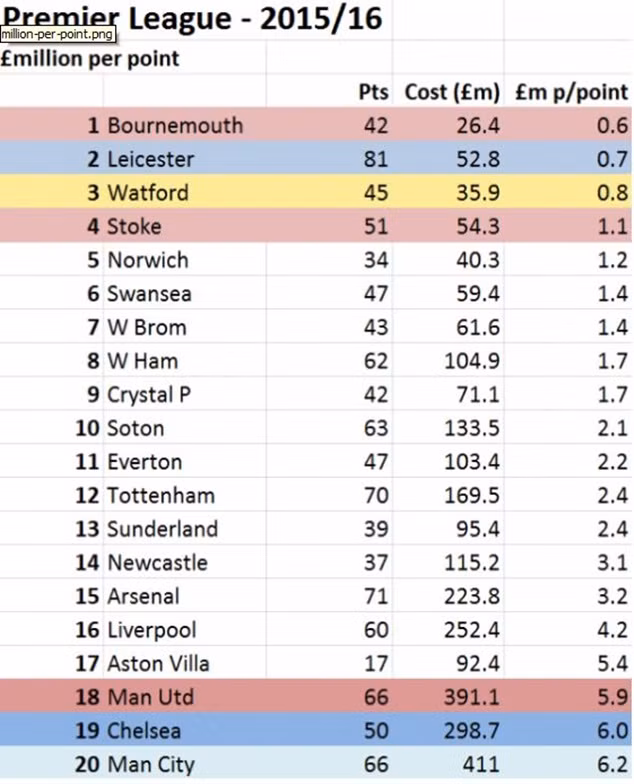Click Stoke's cost value 54.3
This screenshot has width=634, height=784.
(x=478, y=226)
